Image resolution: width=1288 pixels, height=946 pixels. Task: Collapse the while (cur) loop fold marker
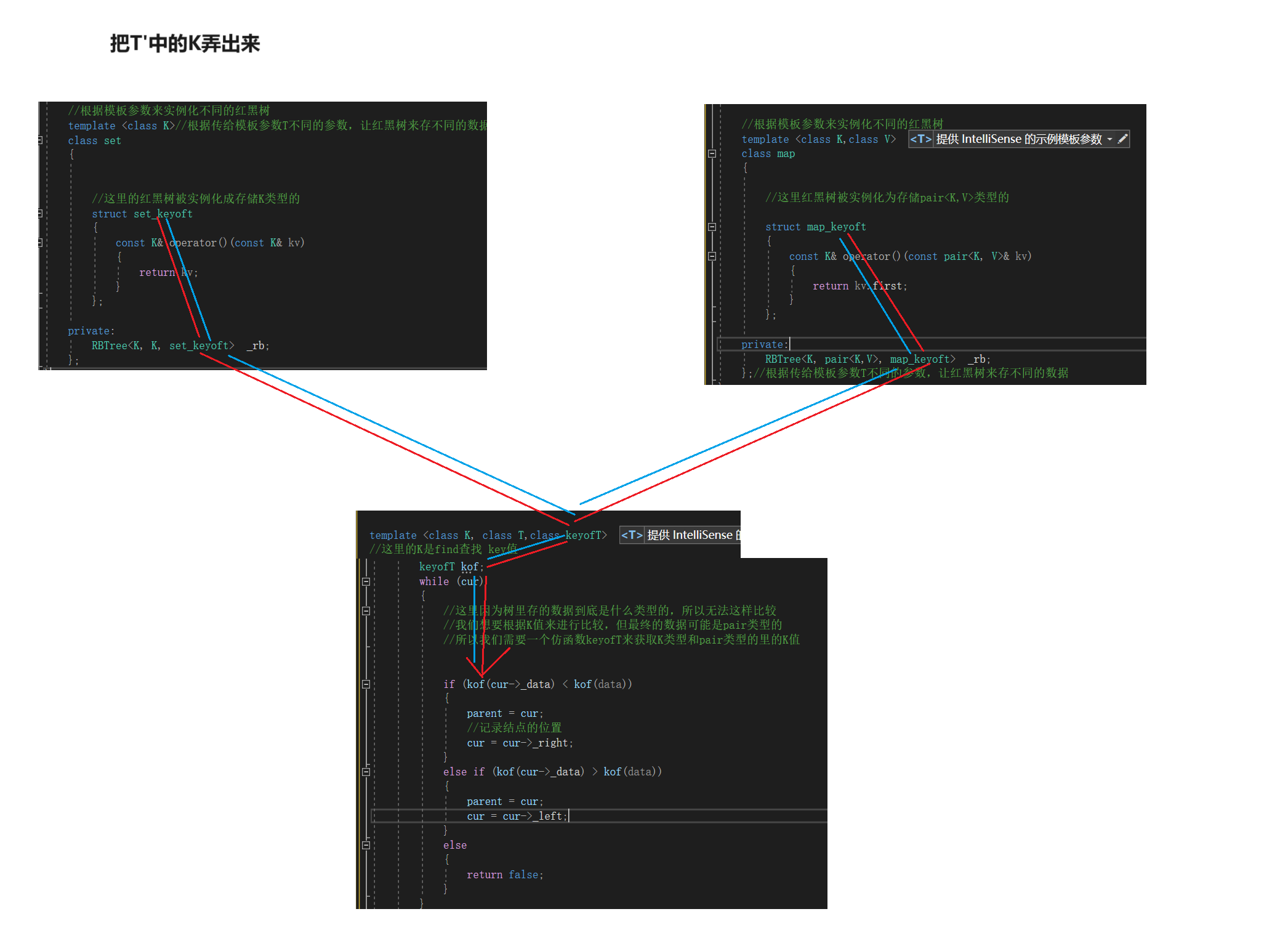(366, 581)
